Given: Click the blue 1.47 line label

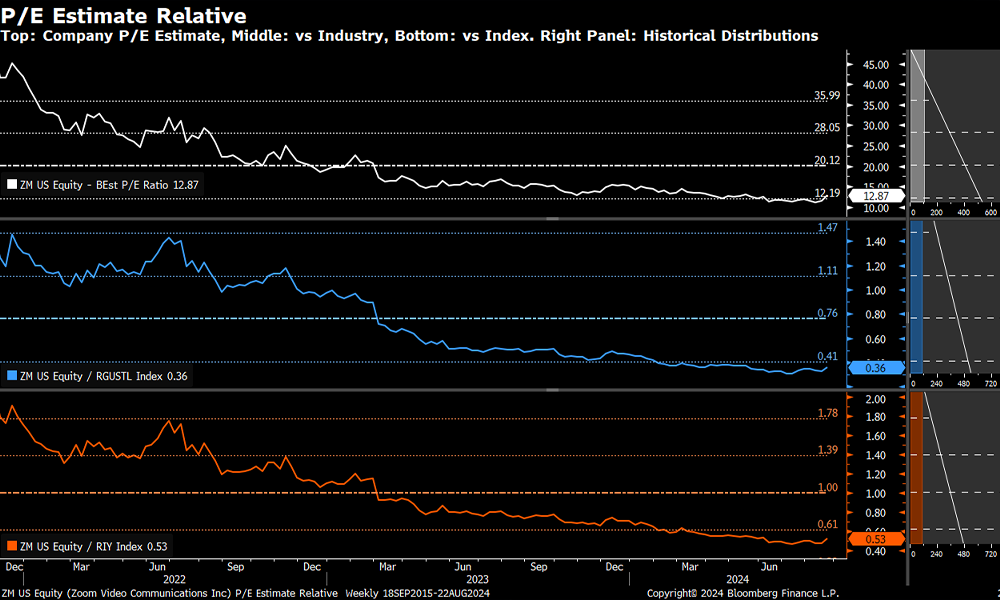Looking at the screenshot, I should pos(828,228).
